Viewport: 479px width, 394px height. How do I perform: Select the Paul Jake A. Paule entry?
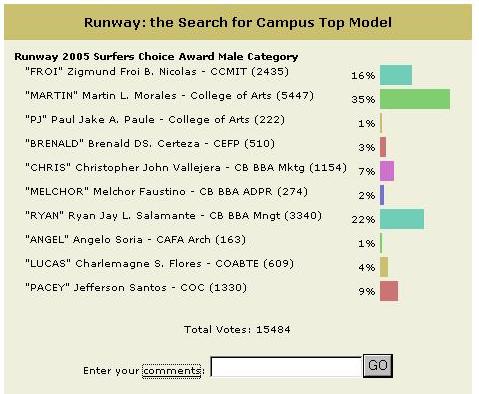pyautogui.click(x=155, y=120)
